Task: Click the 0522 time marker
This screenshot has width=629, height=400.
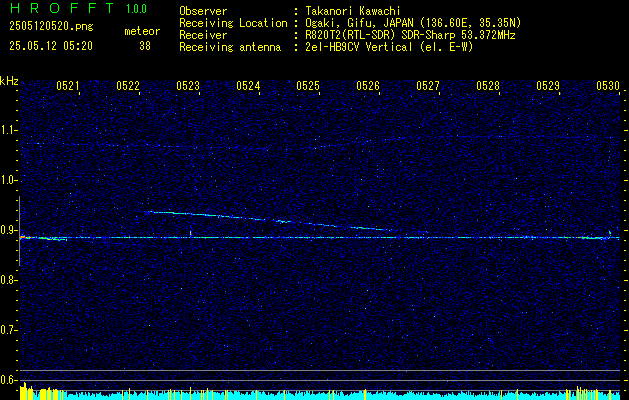Action: pyautogui.click(x=127, y=85)
